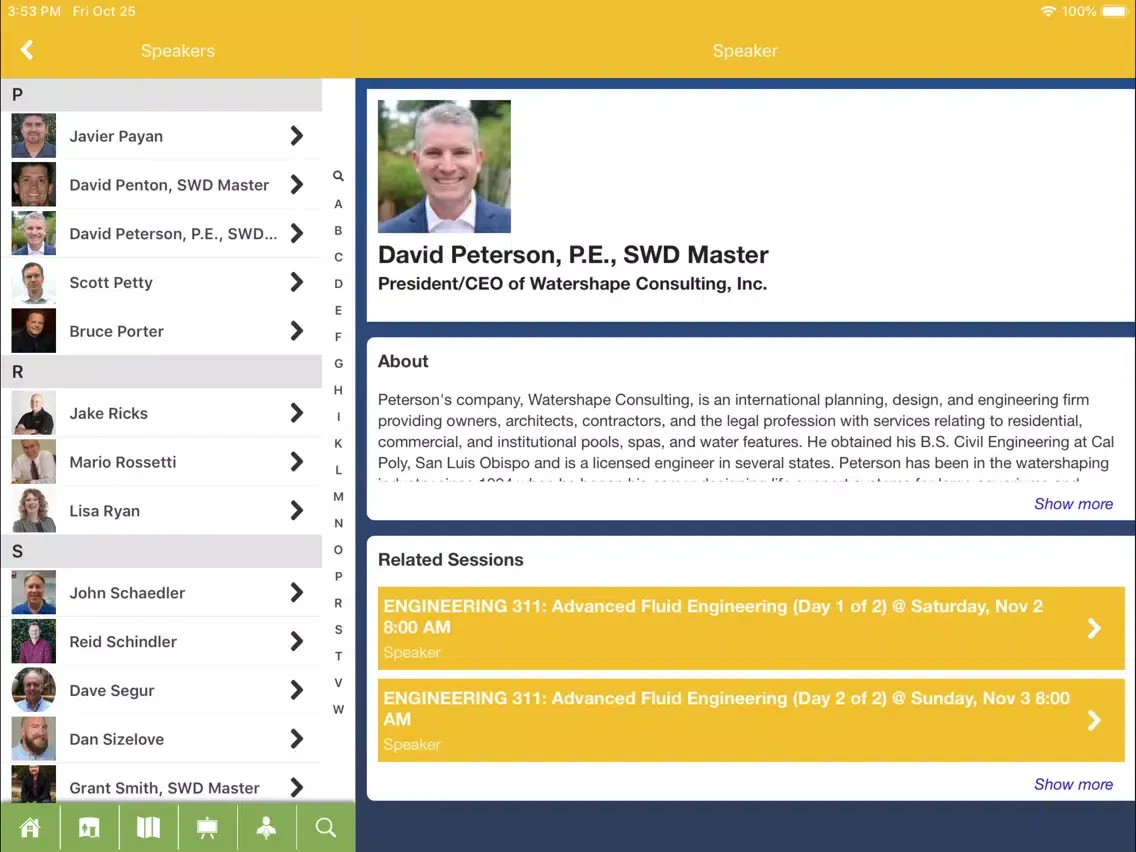Image resolution: width=1136 pixels, height=852 pixels.
Task: Open the speaker podium tab in bottom bar
Action: [267, 827]
